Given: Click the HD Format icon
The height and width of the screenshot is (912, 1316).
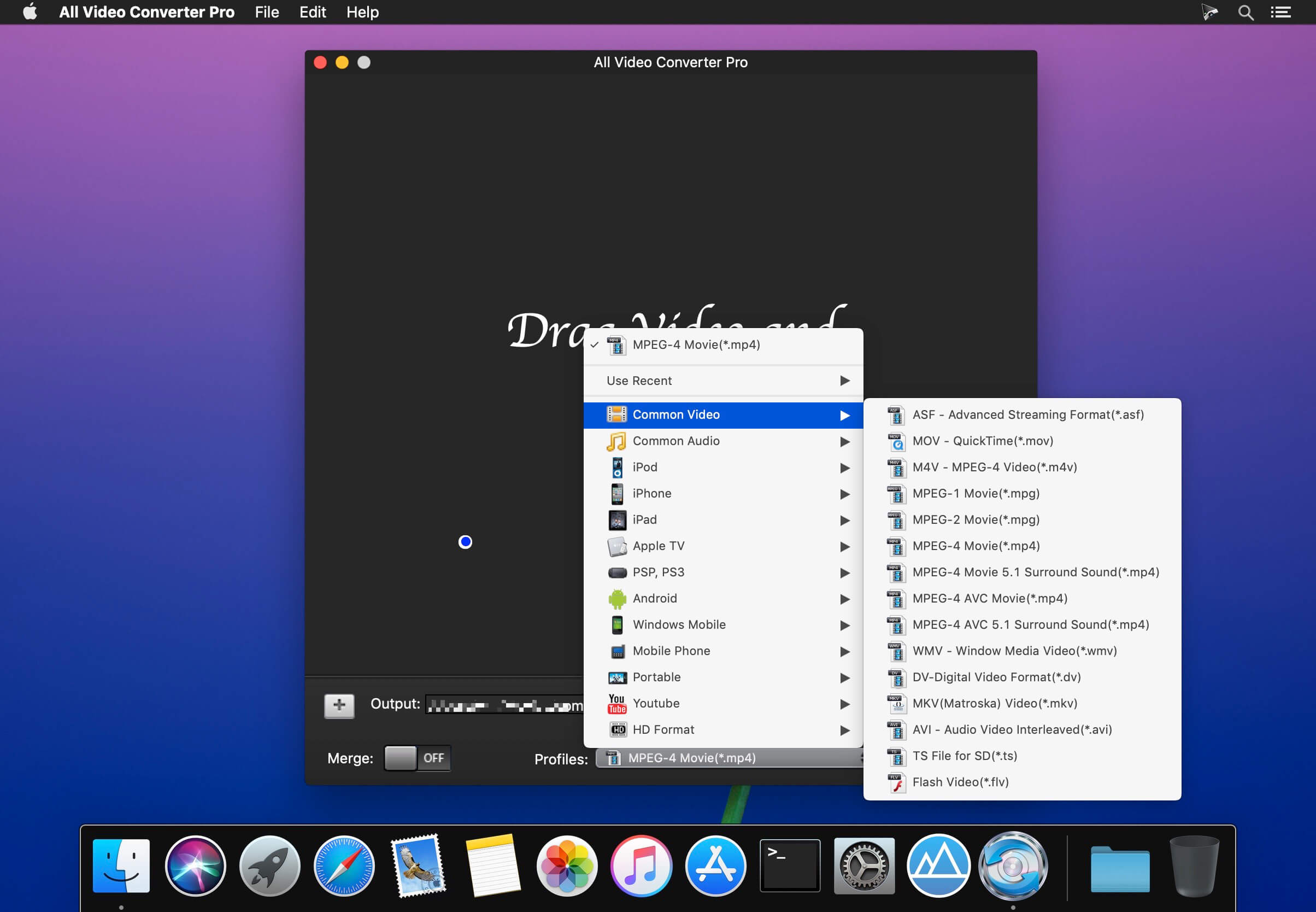Looking at the screenshot, I should (x=617, y=730).
